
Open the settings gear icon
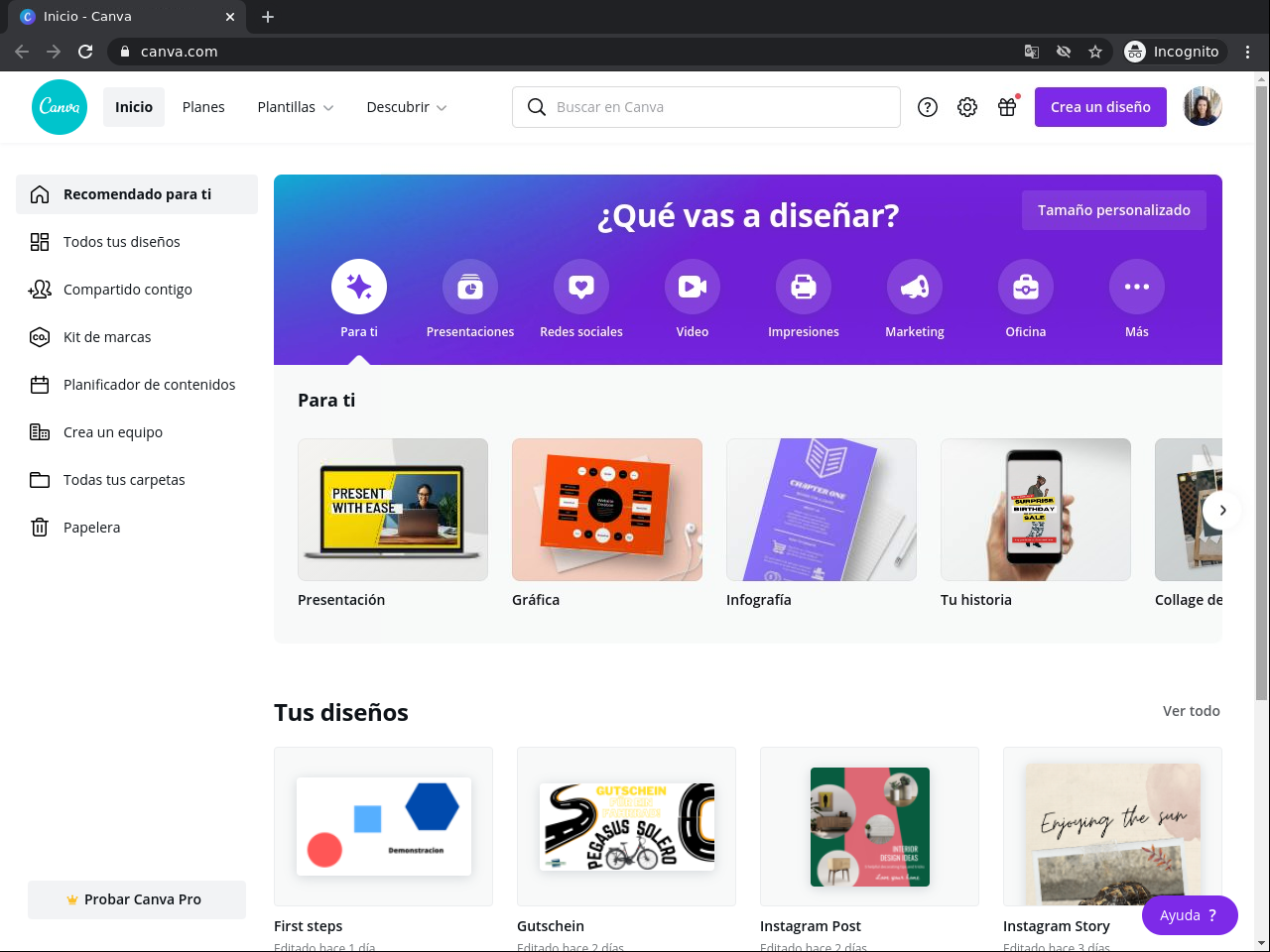(967, 107)
